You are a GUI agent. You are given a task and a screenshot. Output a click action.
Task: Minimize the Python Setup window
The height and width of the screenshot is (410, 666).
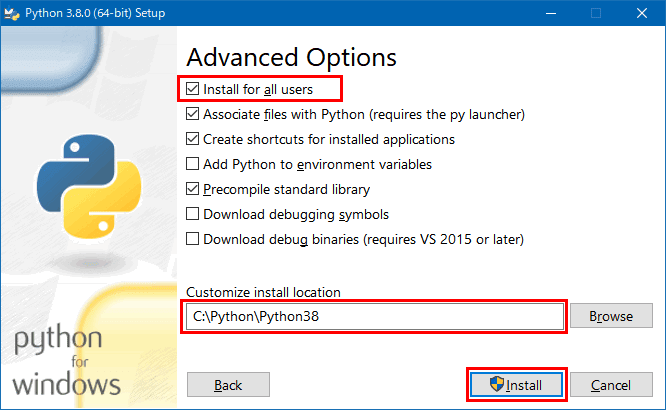point(551,13)
